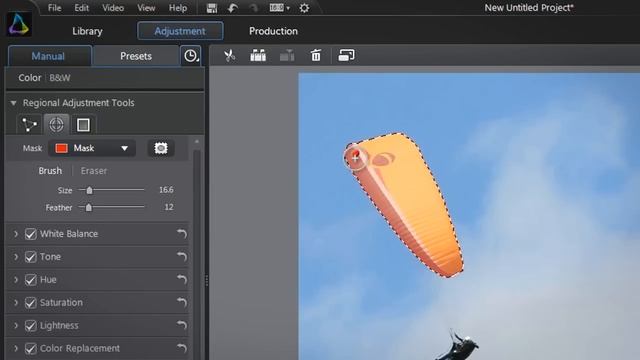Open the View menu

click(x=146, y=8)
